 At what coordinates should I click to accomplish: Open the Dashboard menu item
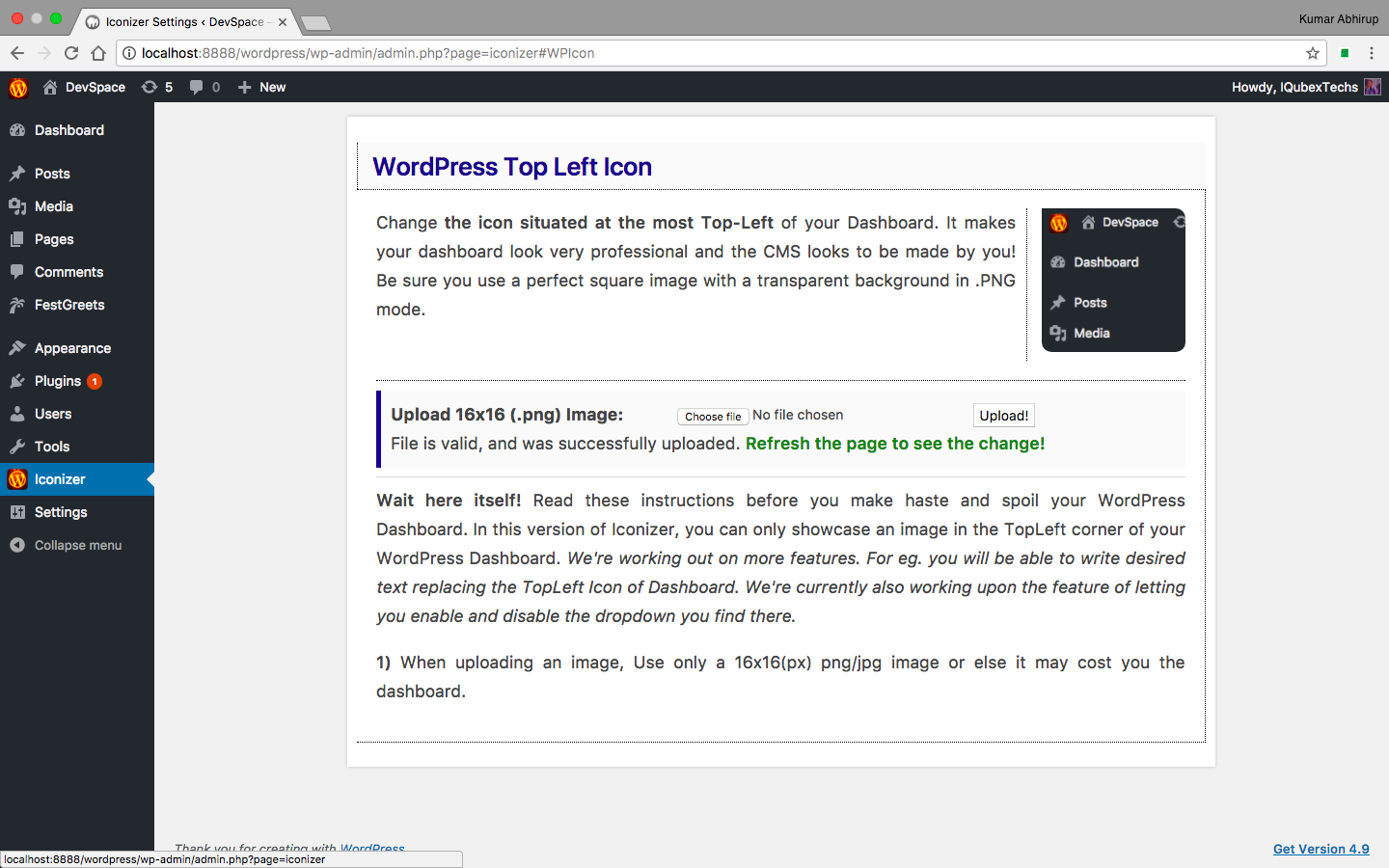[77, 130]
